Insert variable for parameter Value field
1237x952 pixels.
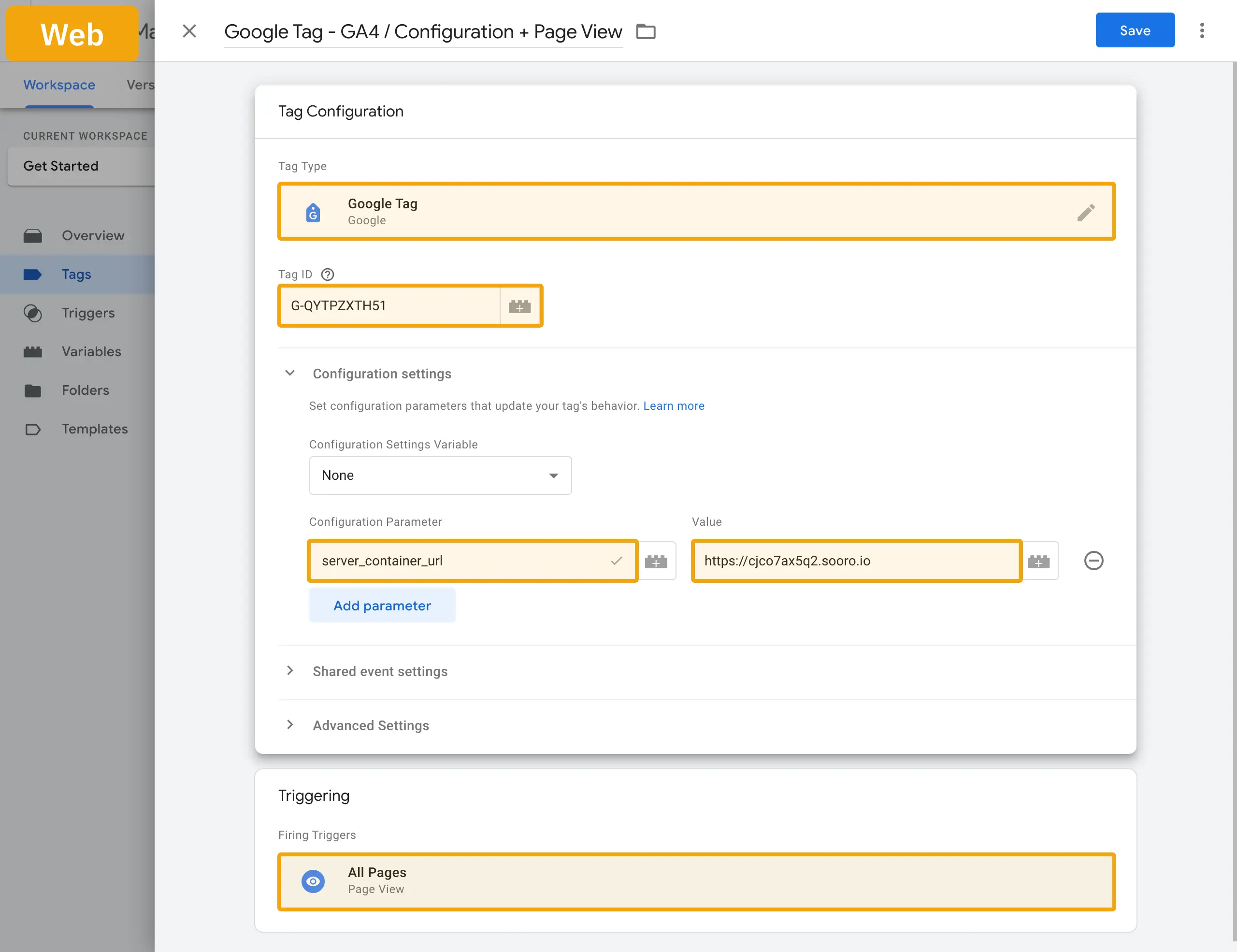pyautogui.click(x=1038, y=561)
